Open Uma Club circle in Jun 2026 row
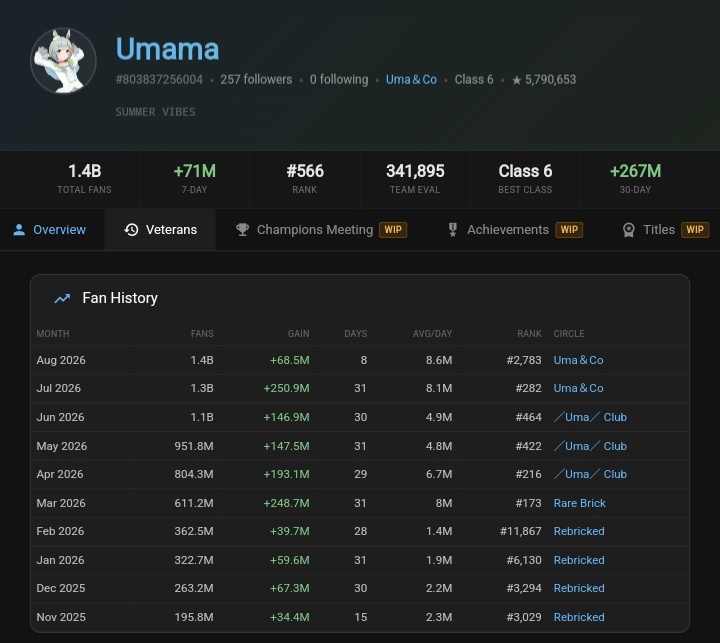The width and height of the screenshot is (720, 643). coord(590,417)
